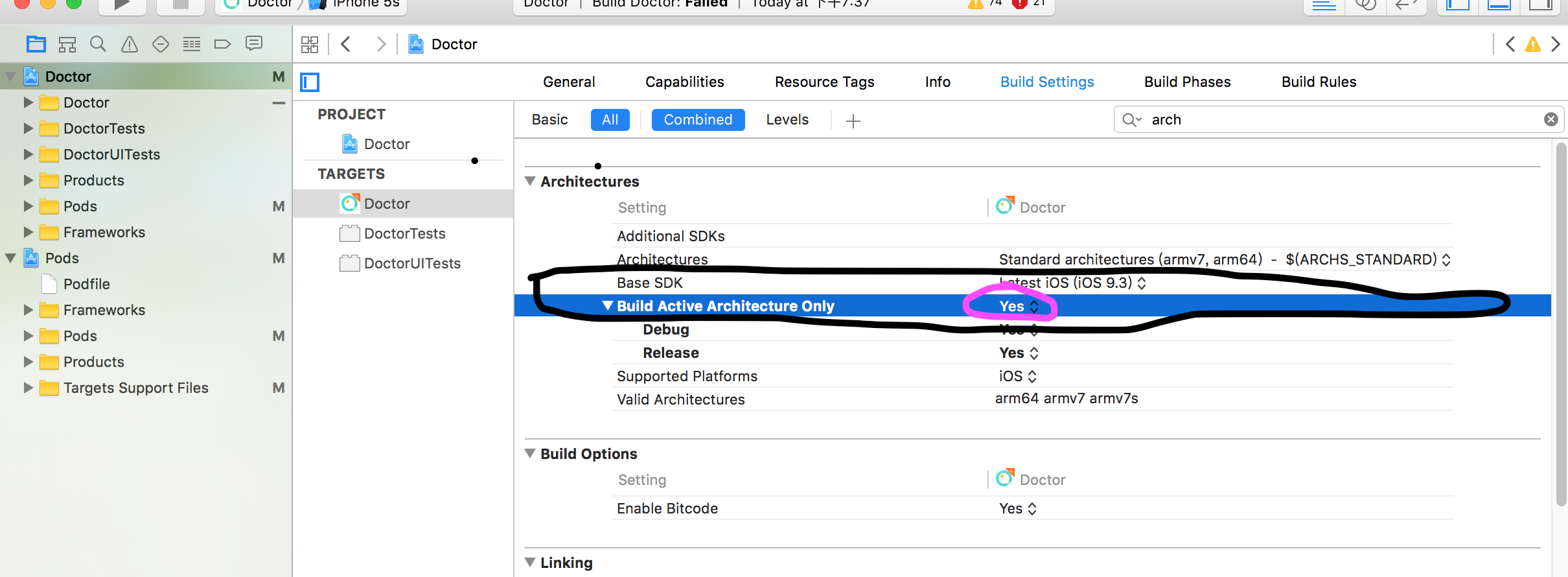The height and width of the screenshot is (577, 1568).
Task: Select Levels view mode
Action: 788,120
